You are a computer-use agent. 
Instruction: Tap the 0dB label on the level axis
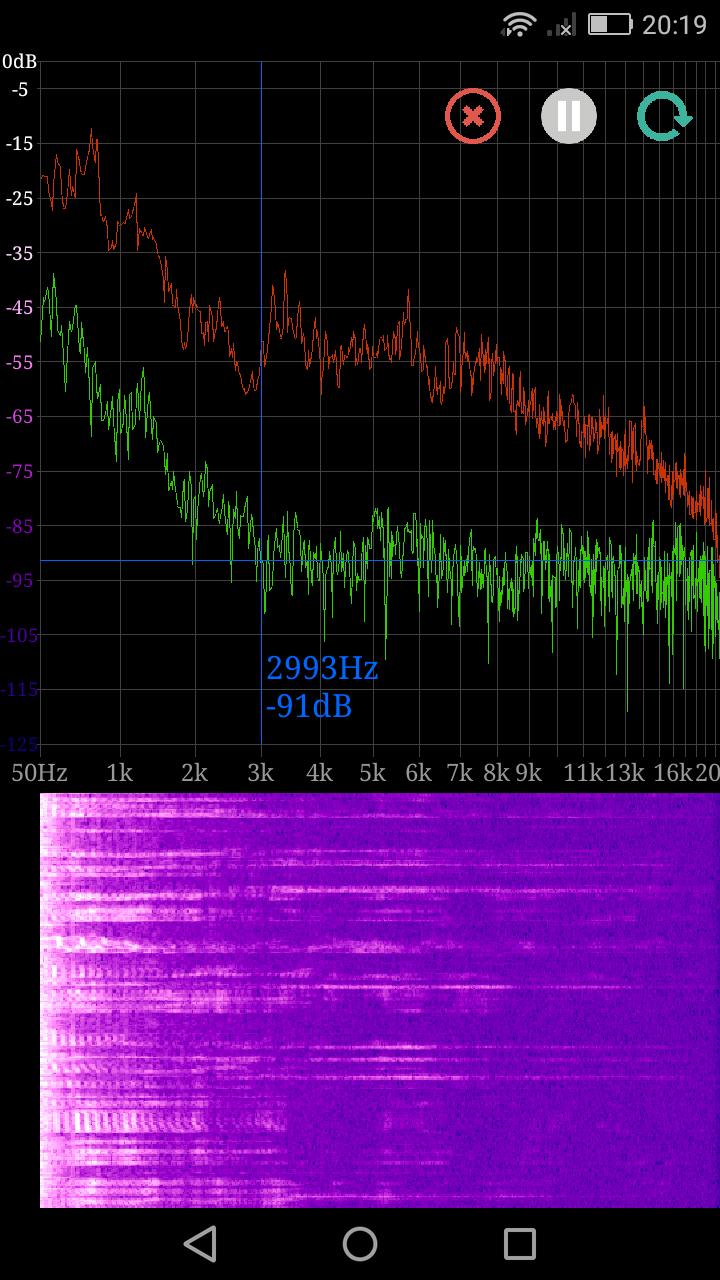(20, 62)
